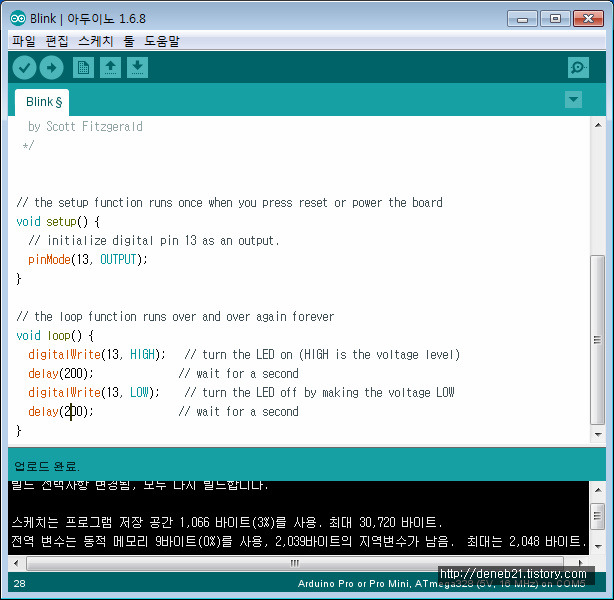Viewport: 614px width, 600px height.
Task: Select the Blink sketch tab
Action: coord(42,102)
